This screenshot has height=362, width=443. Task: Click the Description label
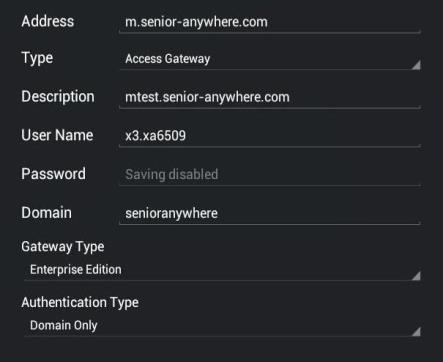pos(58,97)
